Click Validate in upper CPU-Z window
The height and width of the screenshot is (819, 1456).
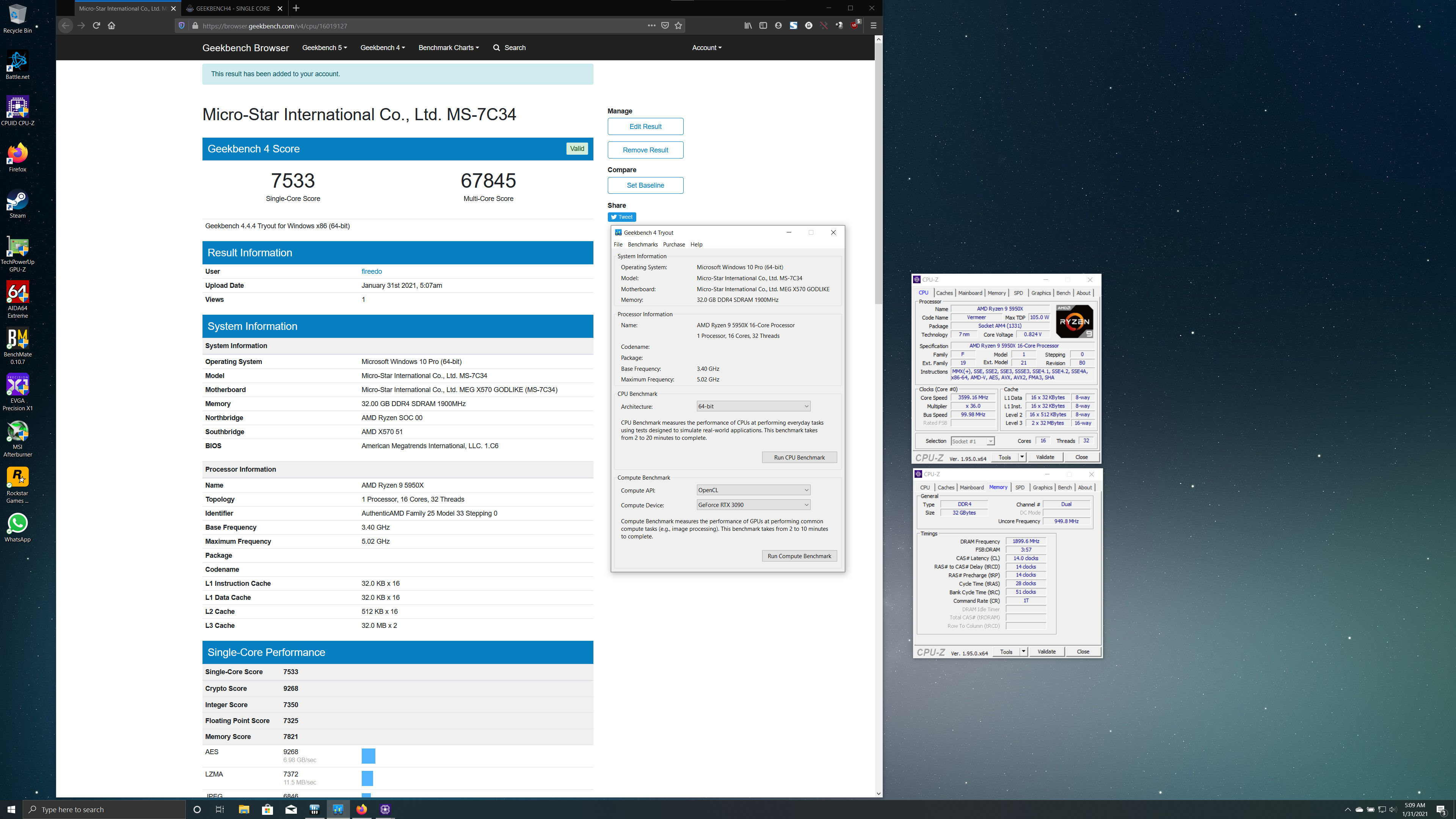click(x=1045, y=457)
